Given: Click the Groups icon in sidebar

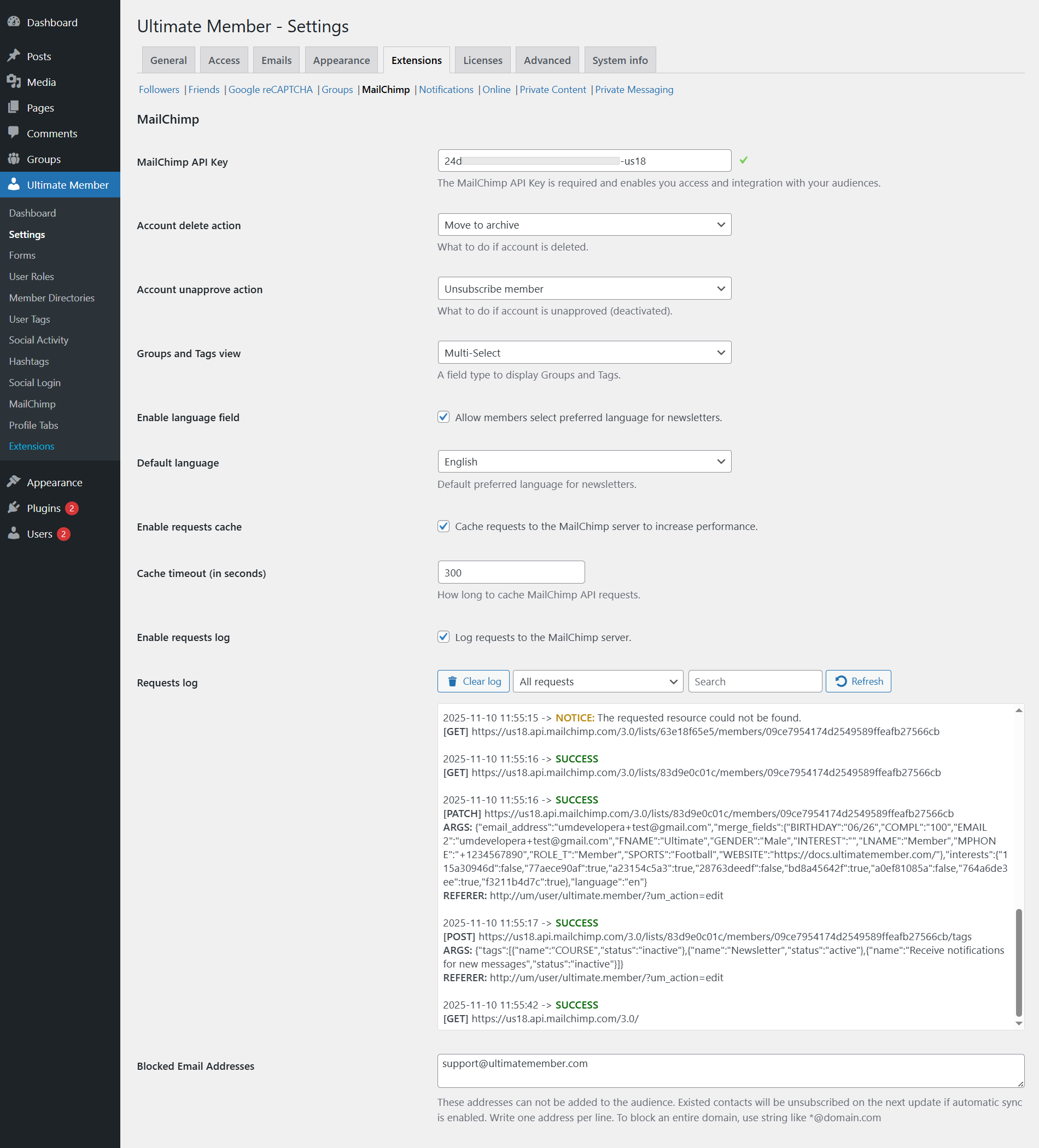Looking at the screenshot, I should [x=14, y=159].
